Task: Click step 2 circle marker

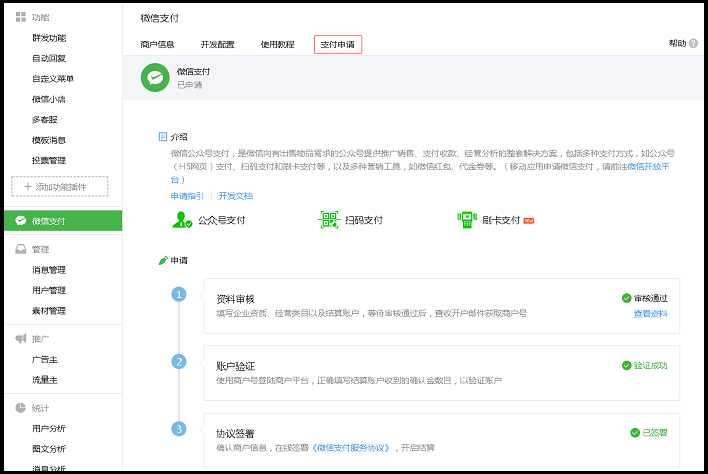Action: [179, 362]
